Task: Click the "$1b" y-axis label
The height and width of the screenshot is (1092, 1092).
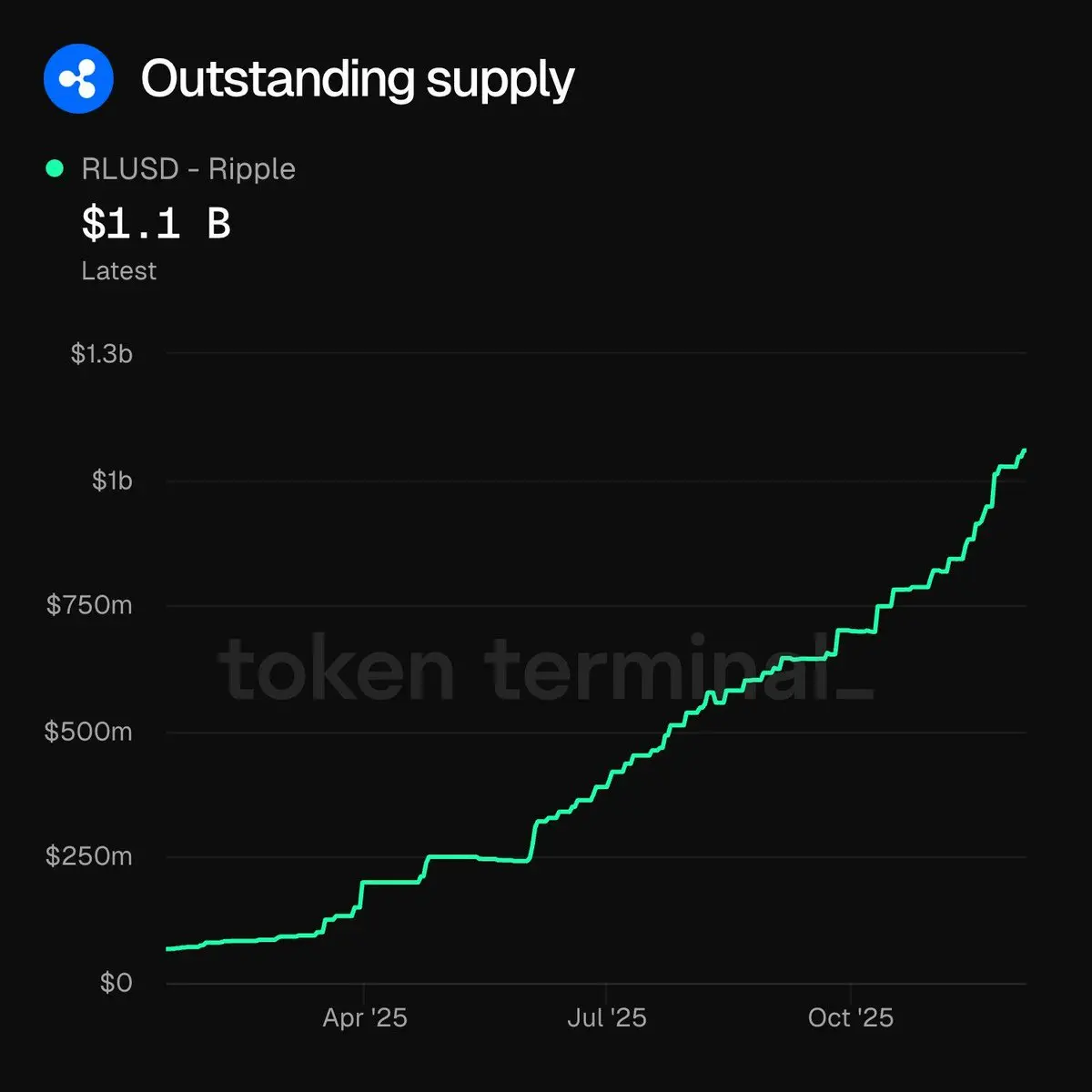Action: (x=112, y=480)
